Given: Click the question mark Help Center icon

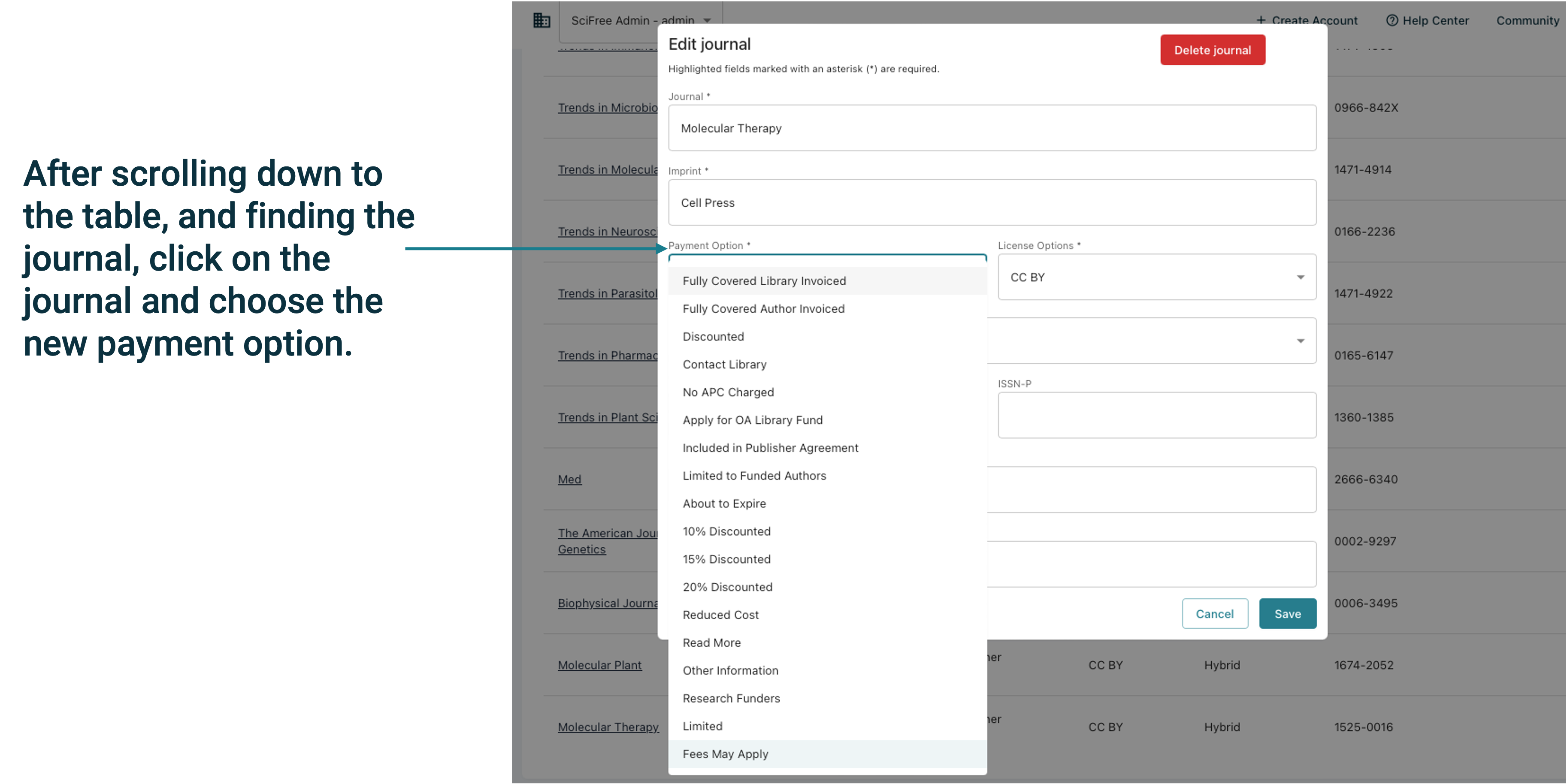Looking at the screenshot, I should (1393, 20).
